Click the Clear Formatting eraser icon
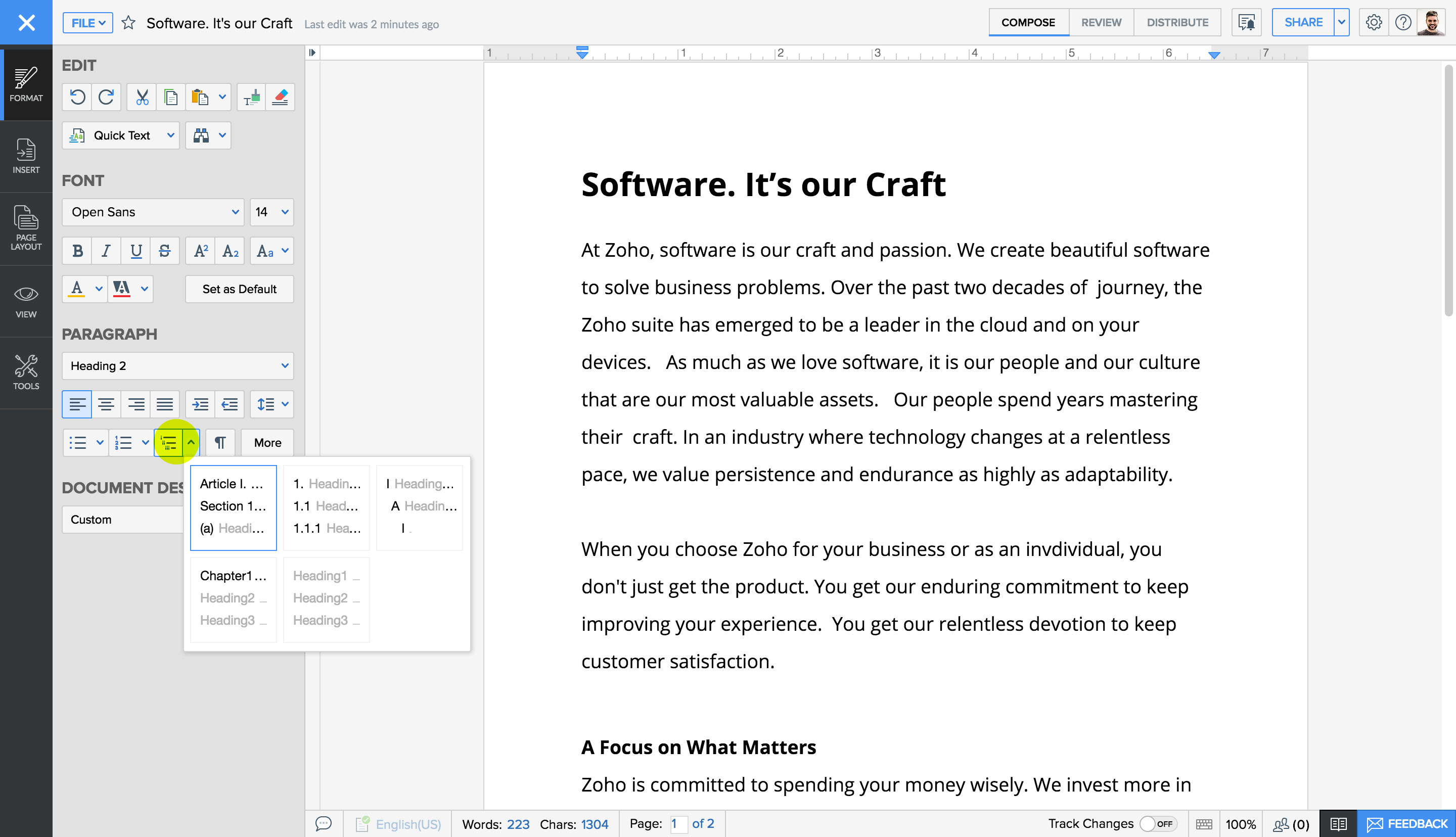Screen dimensions: 1456x837 point(281,97)
